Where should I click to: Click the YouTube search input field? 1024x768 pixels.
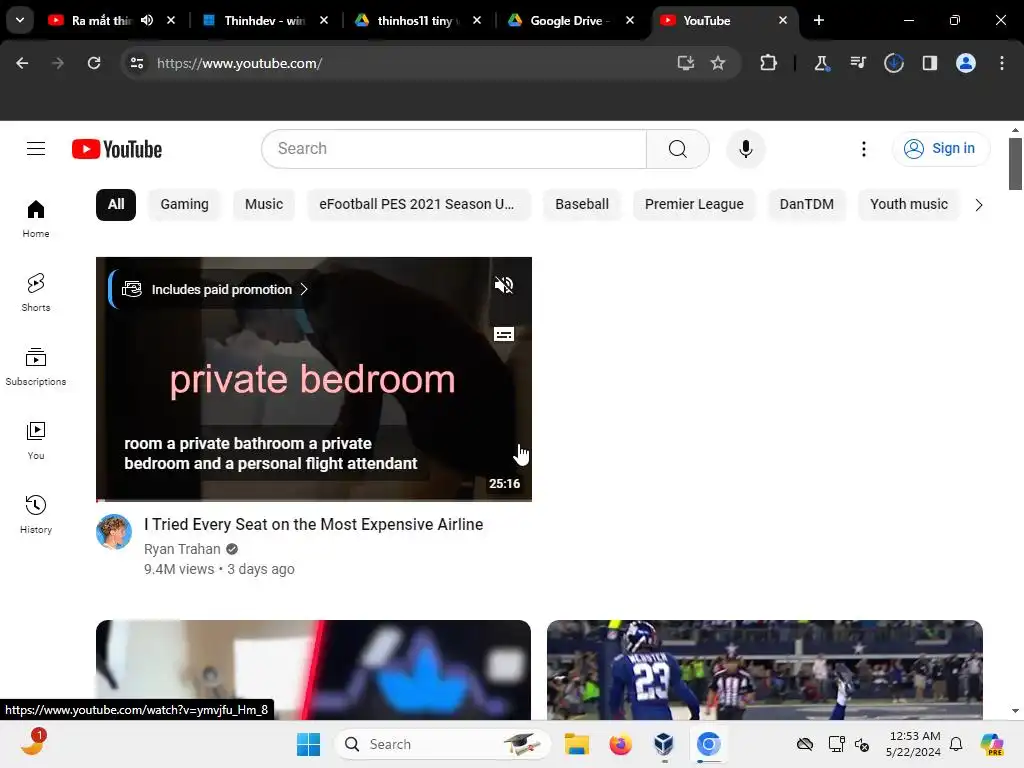pyautogui.click(x=454, y=149)
